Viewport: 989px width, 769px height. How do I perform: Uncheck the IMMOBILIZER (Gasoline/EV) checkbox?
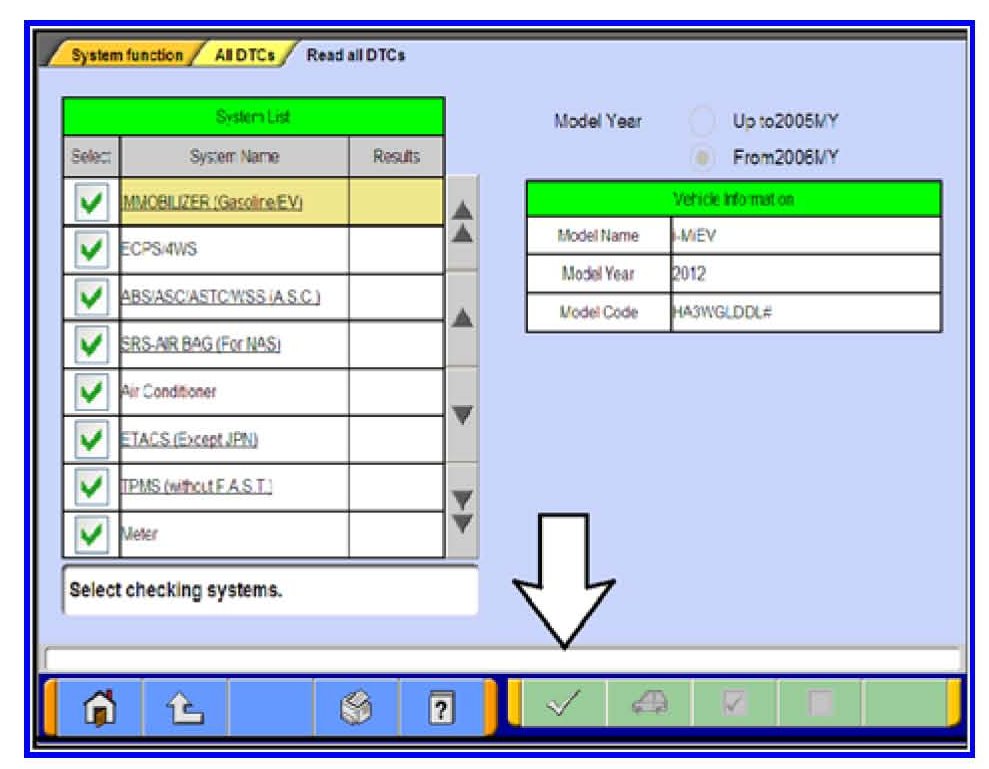tap(92, 203)
